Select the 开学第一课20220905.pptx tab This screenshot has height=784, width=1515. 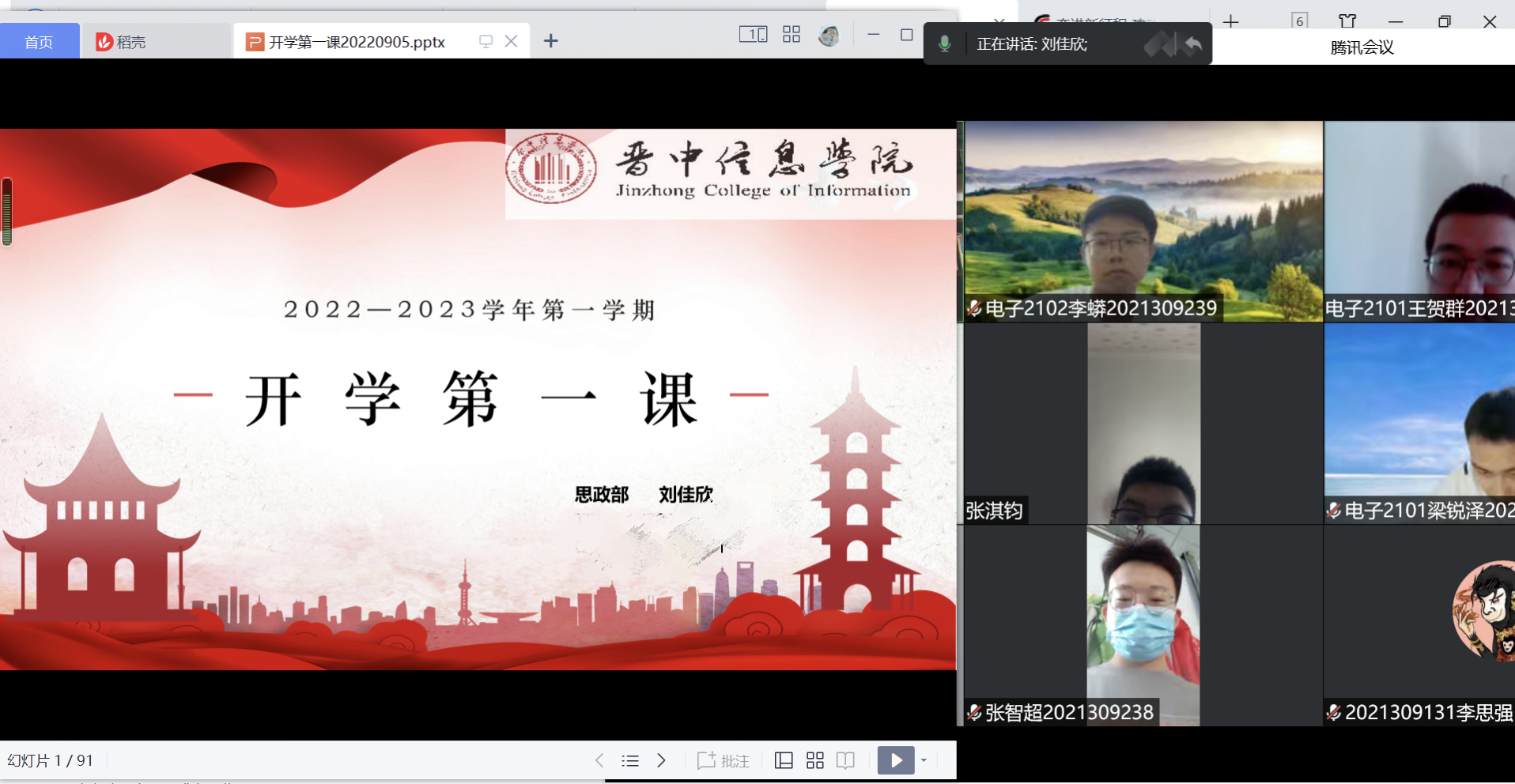tap(356, 42)
